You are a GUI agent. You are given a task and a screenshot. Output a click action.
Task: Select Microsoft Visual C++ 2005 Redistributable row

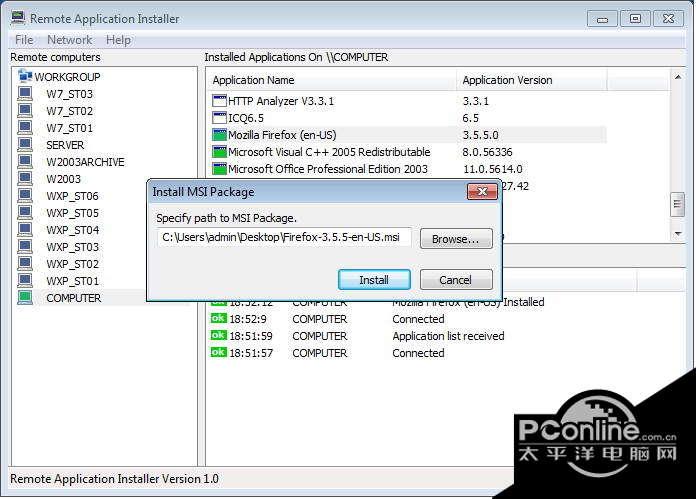pos(407,152)
